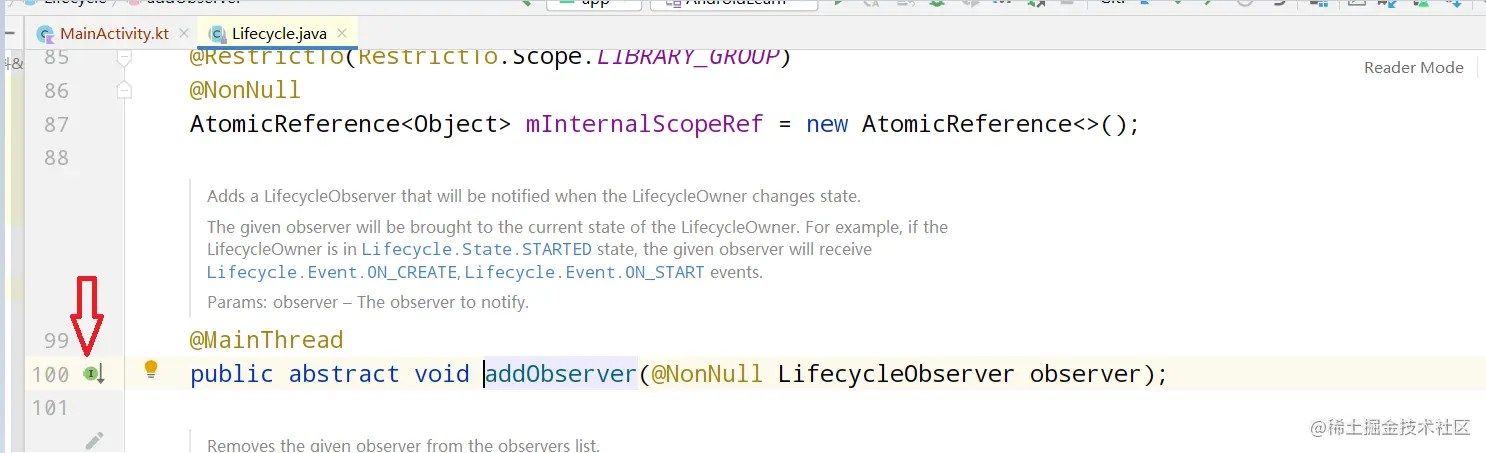Show intention actions with the yellow lightbulb
The height and width of the screenshot is (453, 1486).
[151, 369]
